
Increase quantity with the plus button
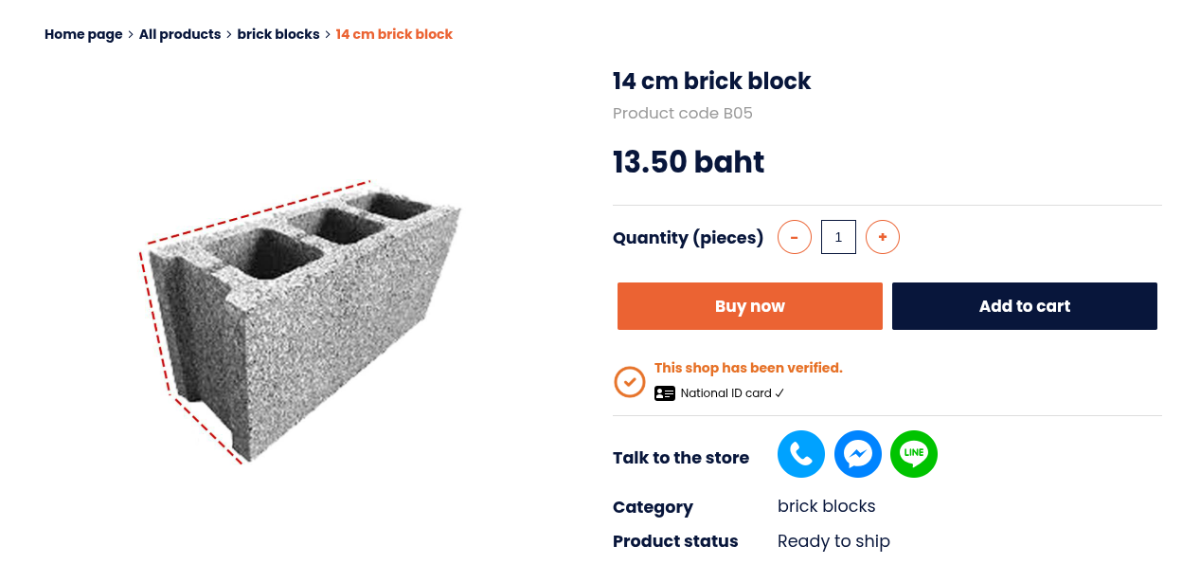[x=882, y=237]
